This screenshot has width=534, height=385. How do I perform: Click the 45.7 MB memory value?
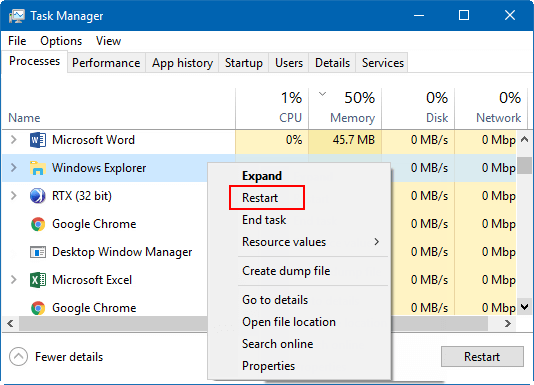click(x=354, y=140)
